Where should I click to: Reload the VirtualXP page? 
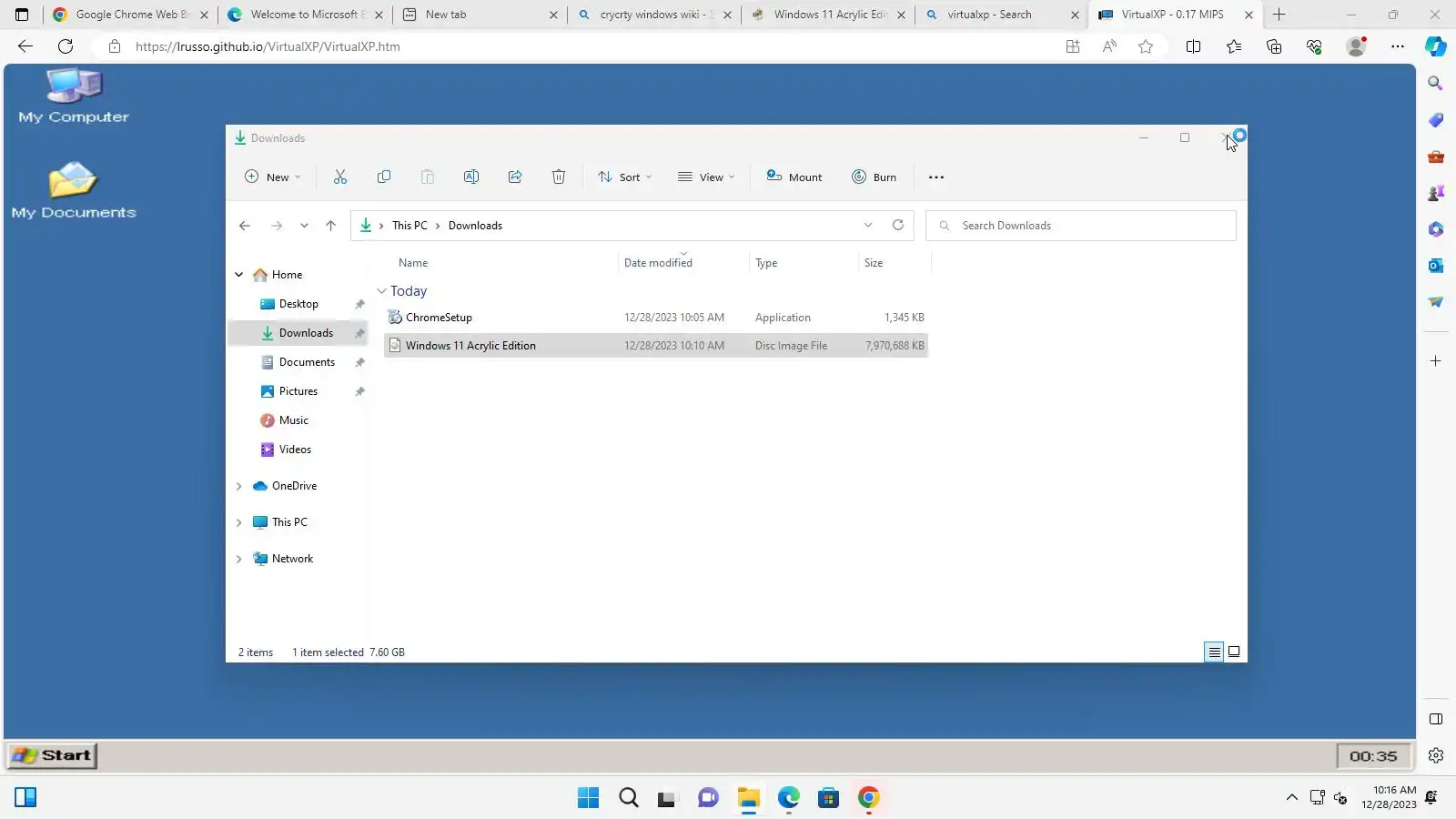point(66,46)
